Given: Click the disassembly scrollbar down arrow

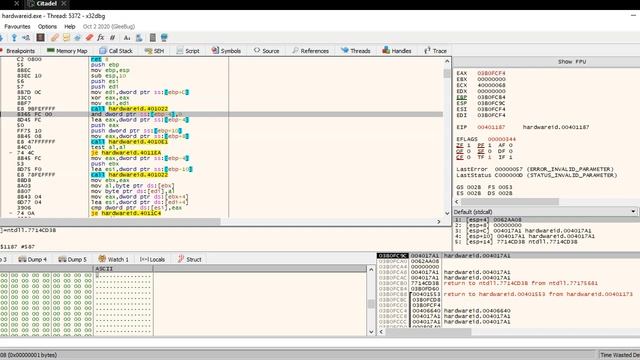Looking at the screenshot, I should point(447,213).
